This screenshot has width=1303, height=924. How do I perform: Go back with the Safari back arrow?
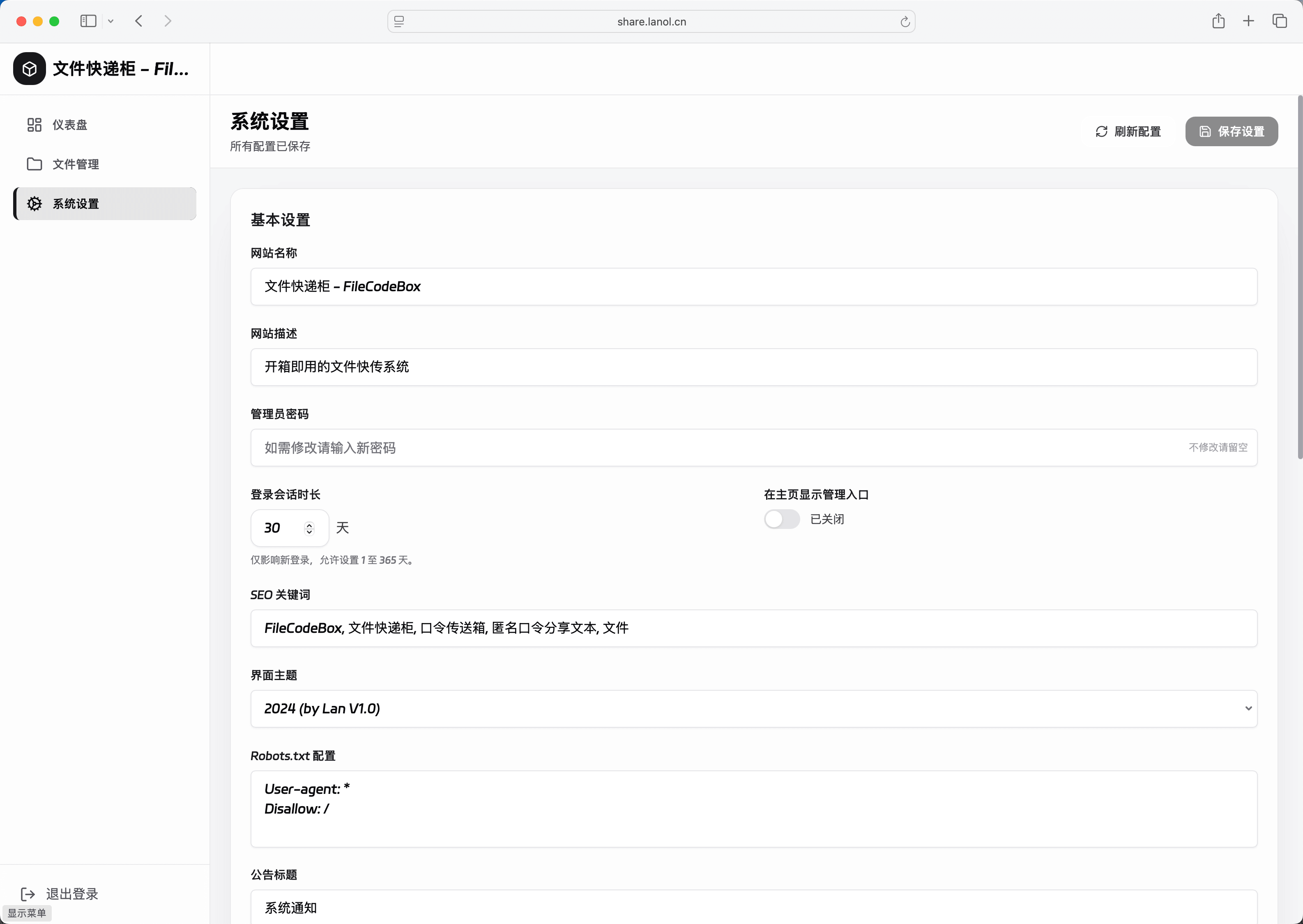139,21
